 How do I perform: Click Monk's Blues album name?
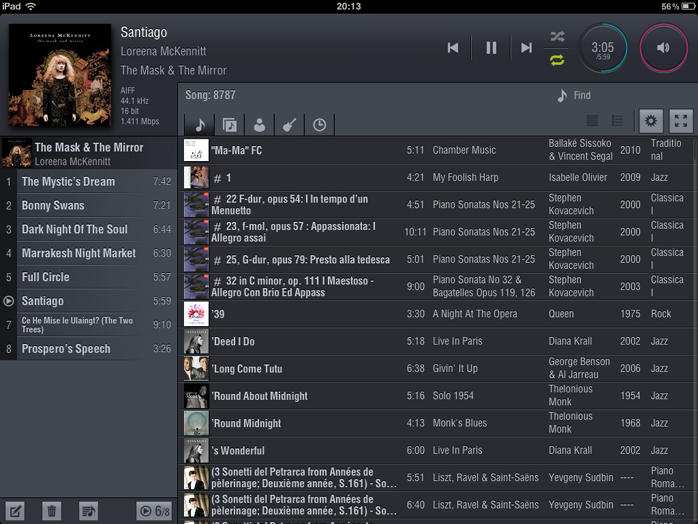click(459, 423)
